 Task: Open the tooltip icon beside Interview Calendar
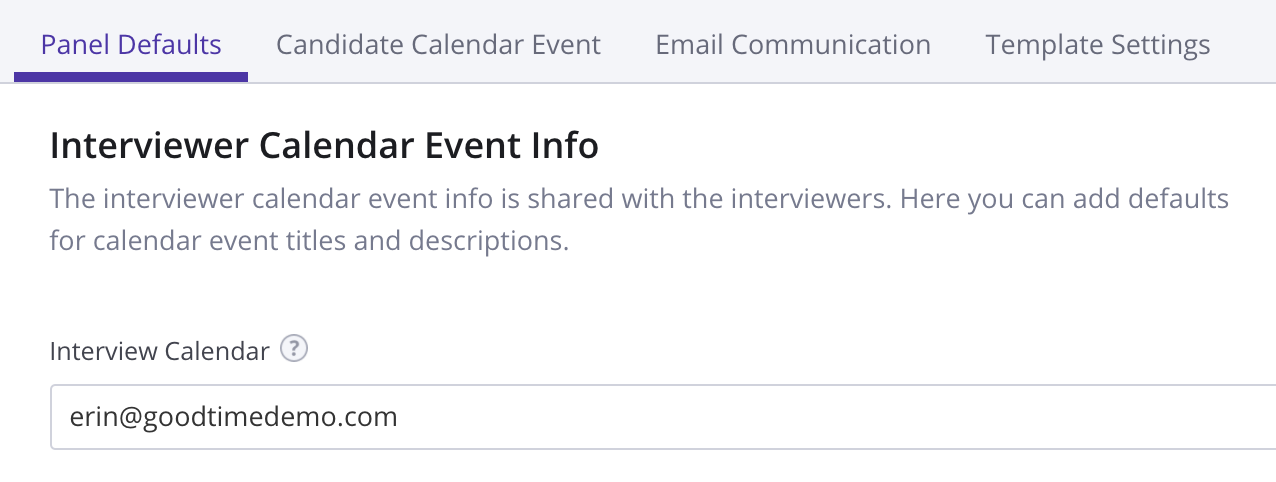coord(294,350)
